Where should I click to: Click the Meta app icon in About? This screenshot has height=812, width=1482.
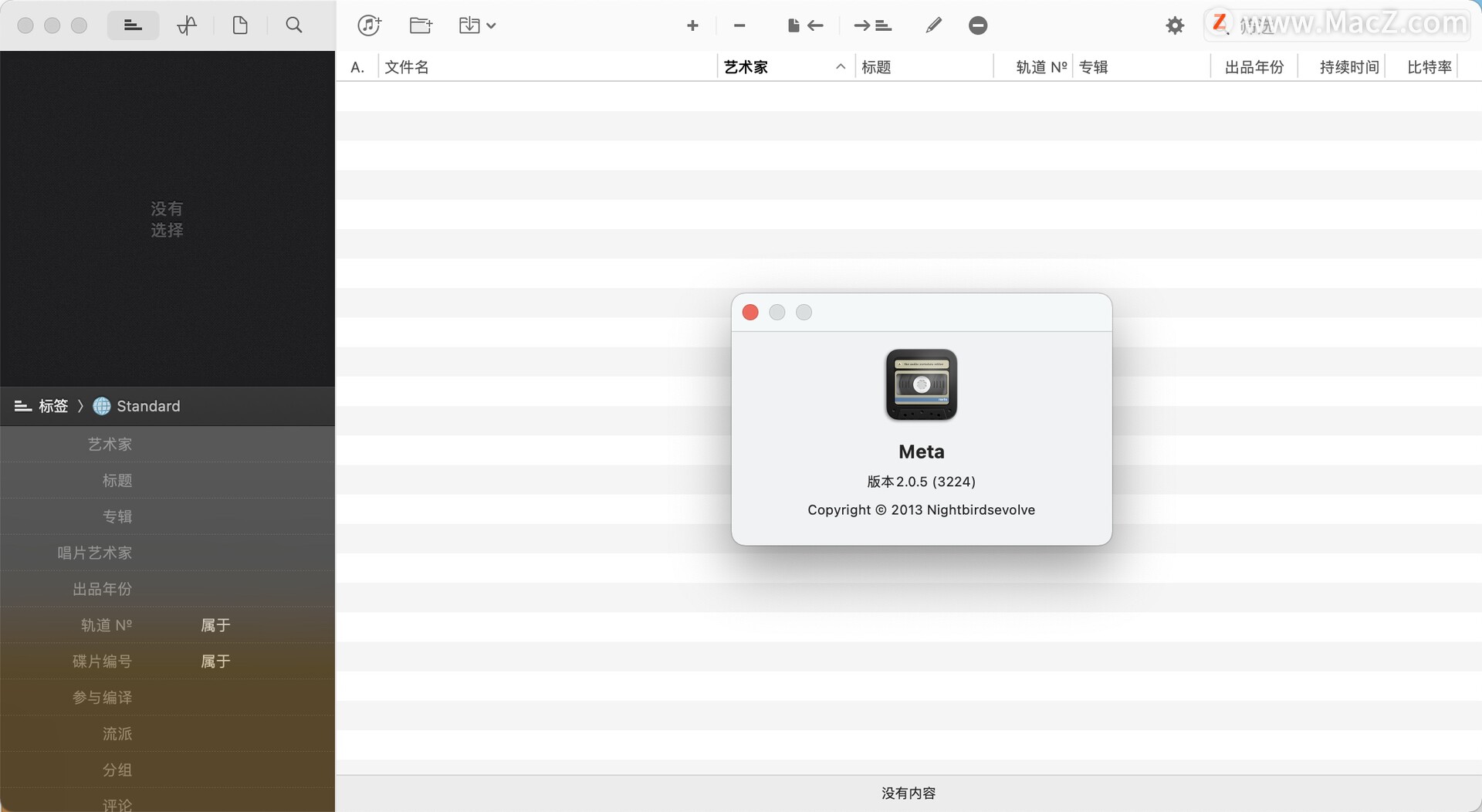click(922, 384)
